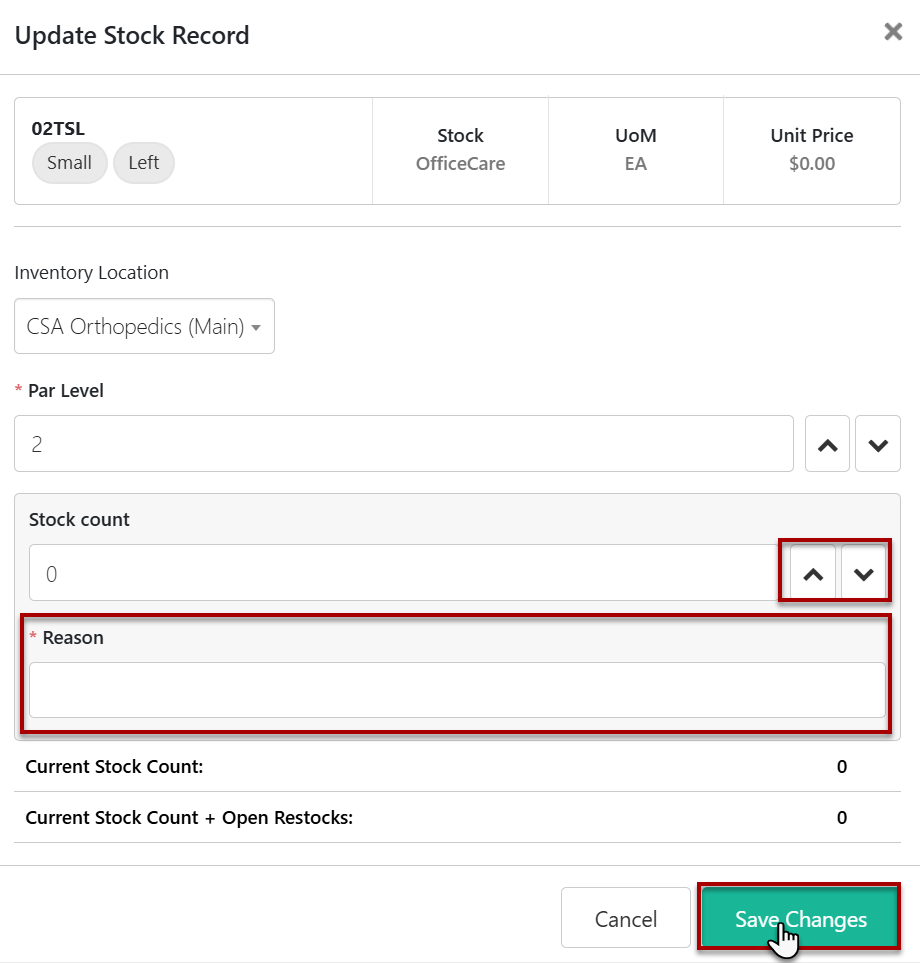Image resolution: width=920 pixels, height=963 pixels.
Task: Decrease the Par Level with down arrow
Action: (x=878, y=445)
